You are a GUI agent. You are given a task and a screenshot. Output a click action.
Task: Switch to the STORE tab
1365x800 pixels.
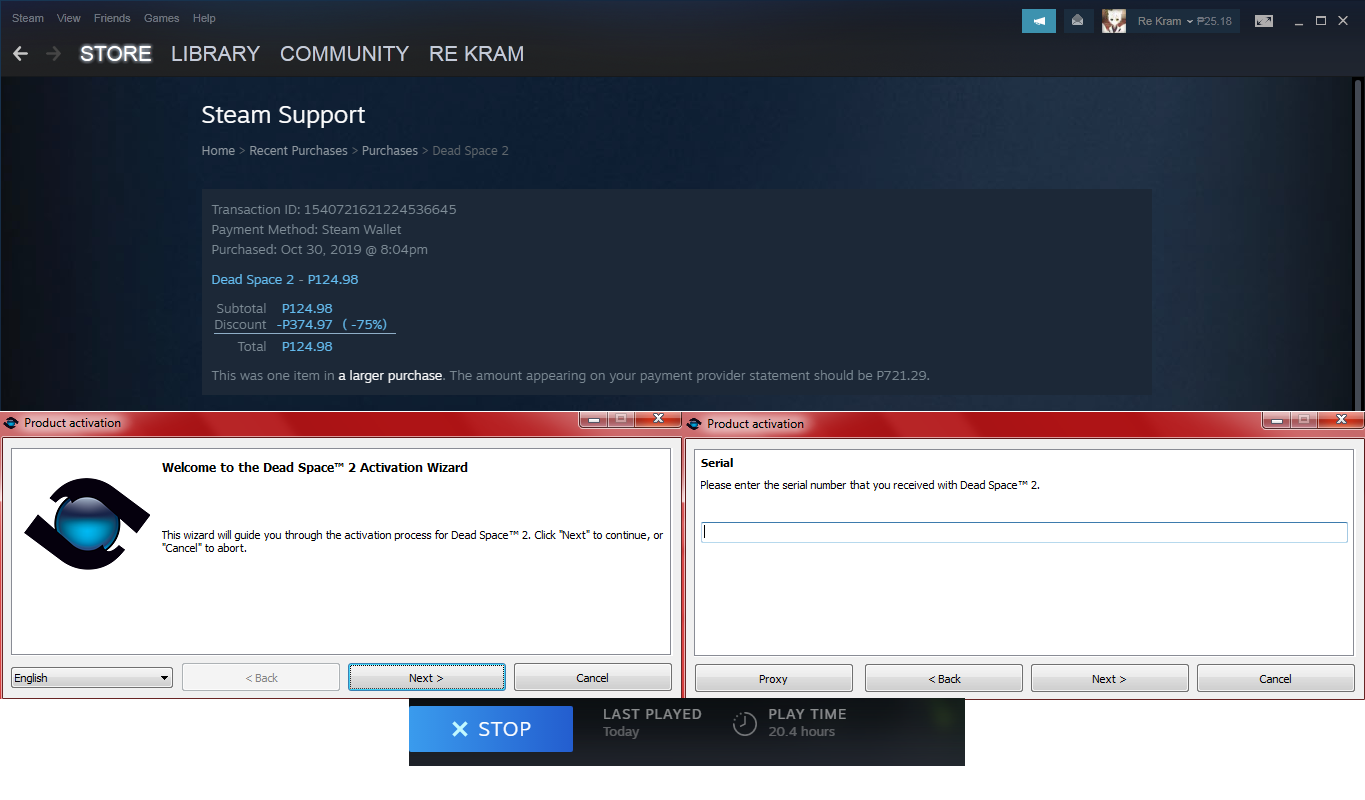(116, 54)
